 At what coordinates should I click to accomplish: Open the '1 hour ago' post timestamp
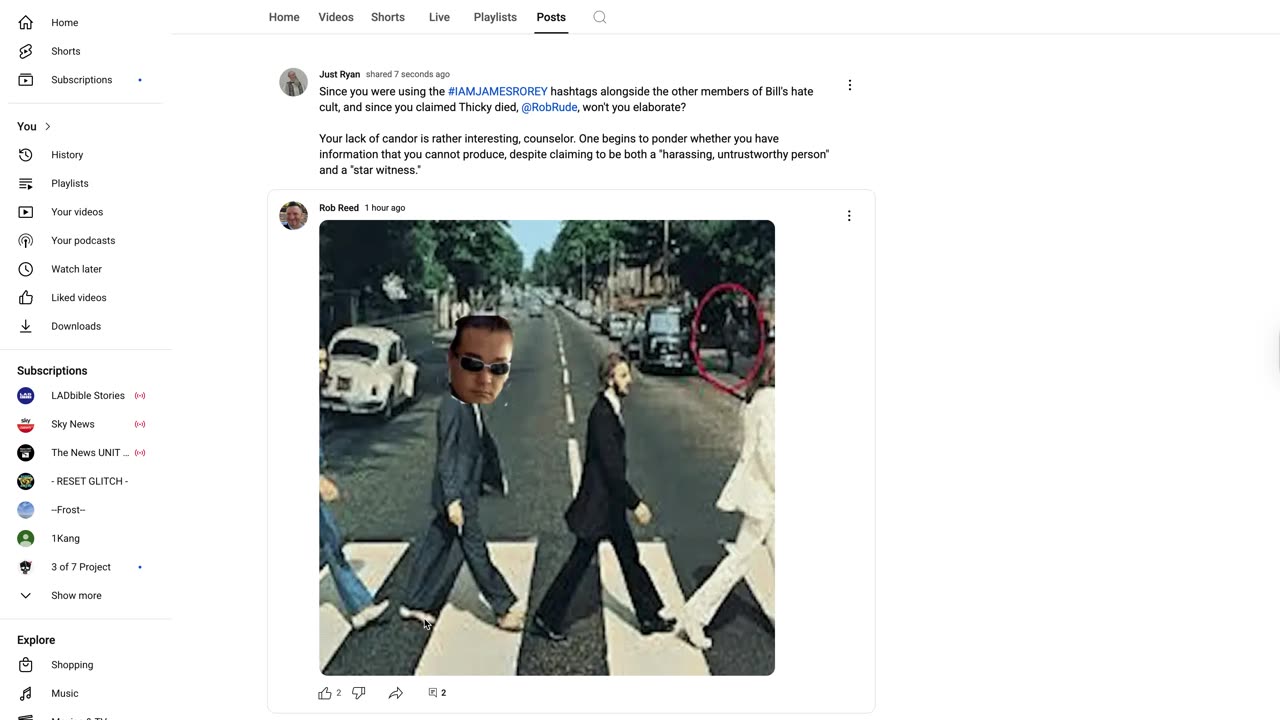coord(385,208)
